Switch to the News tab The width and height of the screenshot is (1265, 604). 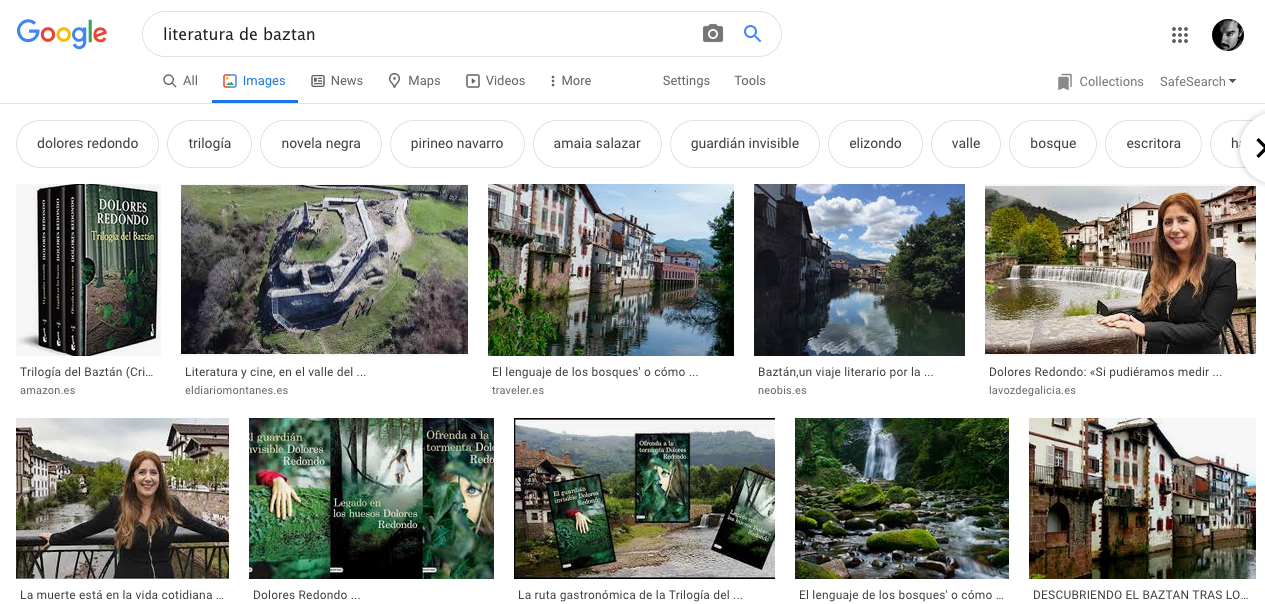coord(337,81)
